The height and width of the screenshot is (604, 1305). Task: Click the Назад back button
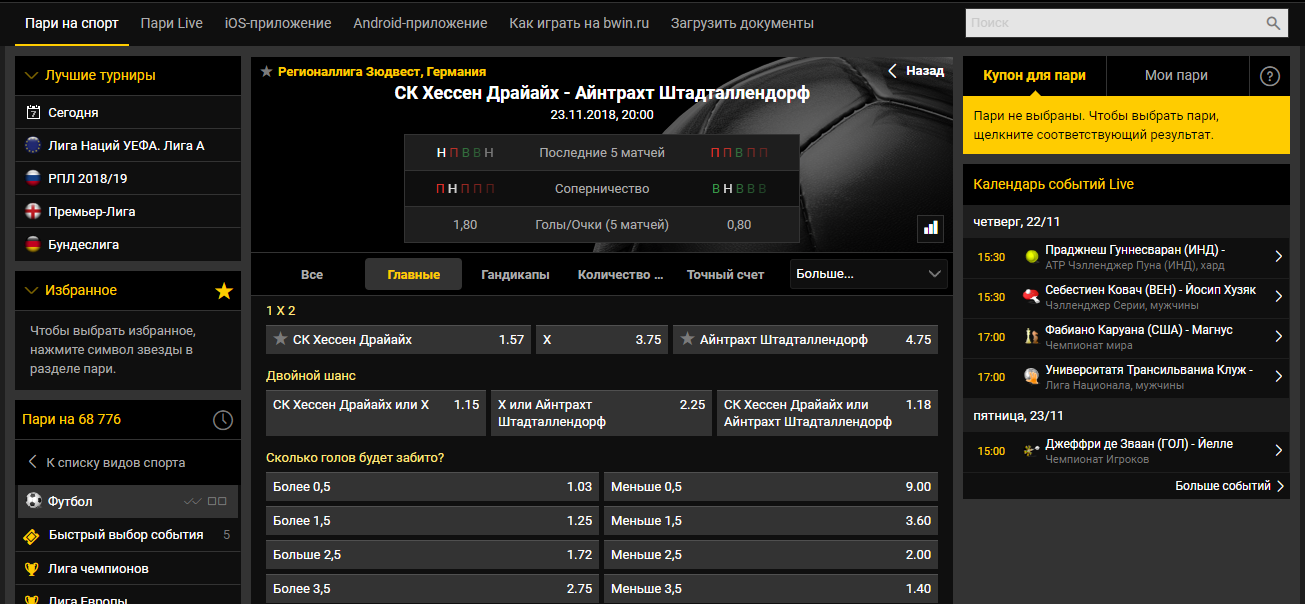[916, 71]
